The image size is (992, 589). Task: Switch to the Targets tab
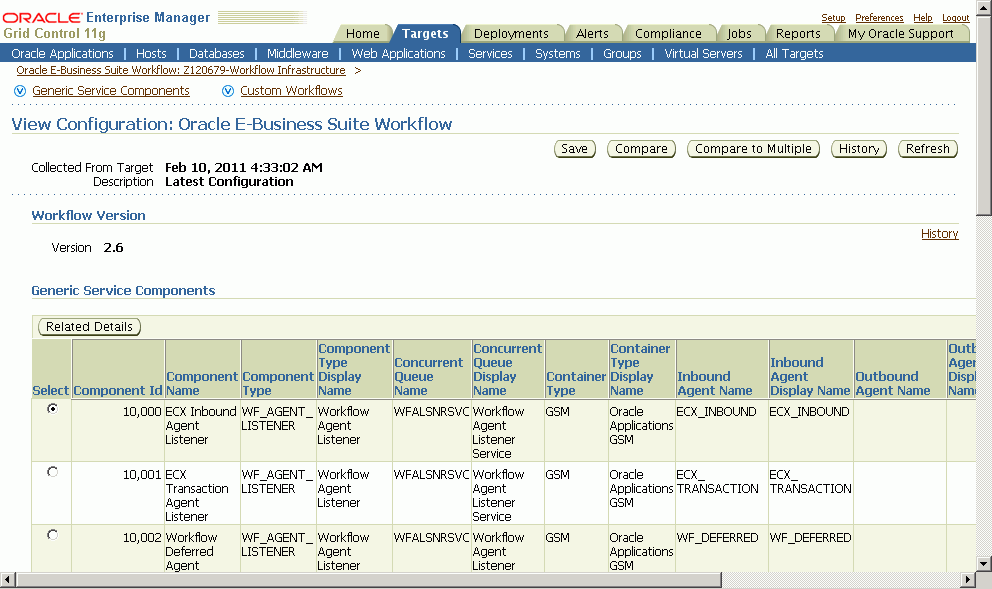(x=425, y=34)
